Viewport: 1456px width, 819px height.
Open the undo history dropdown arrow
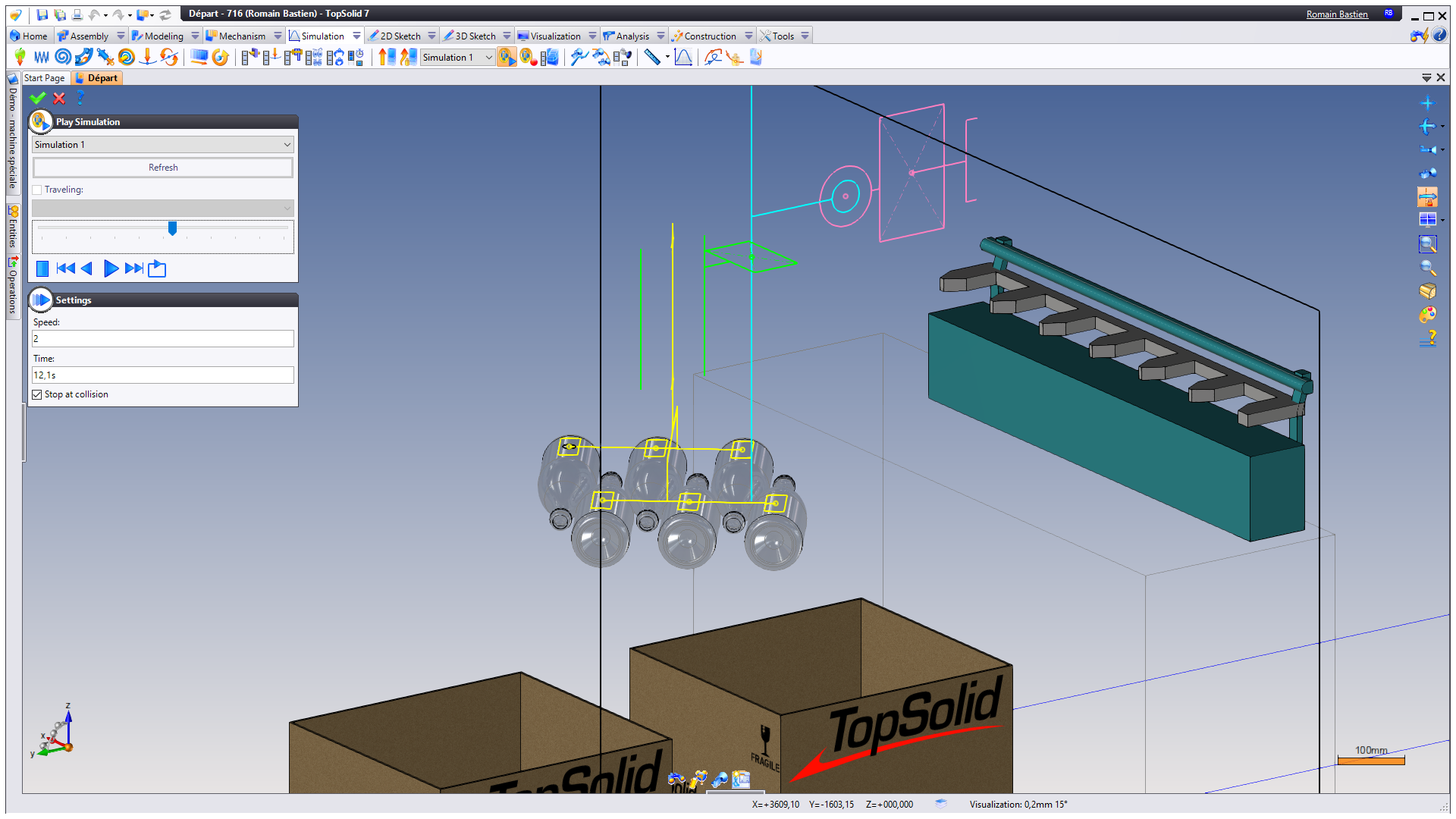[105, 15]
